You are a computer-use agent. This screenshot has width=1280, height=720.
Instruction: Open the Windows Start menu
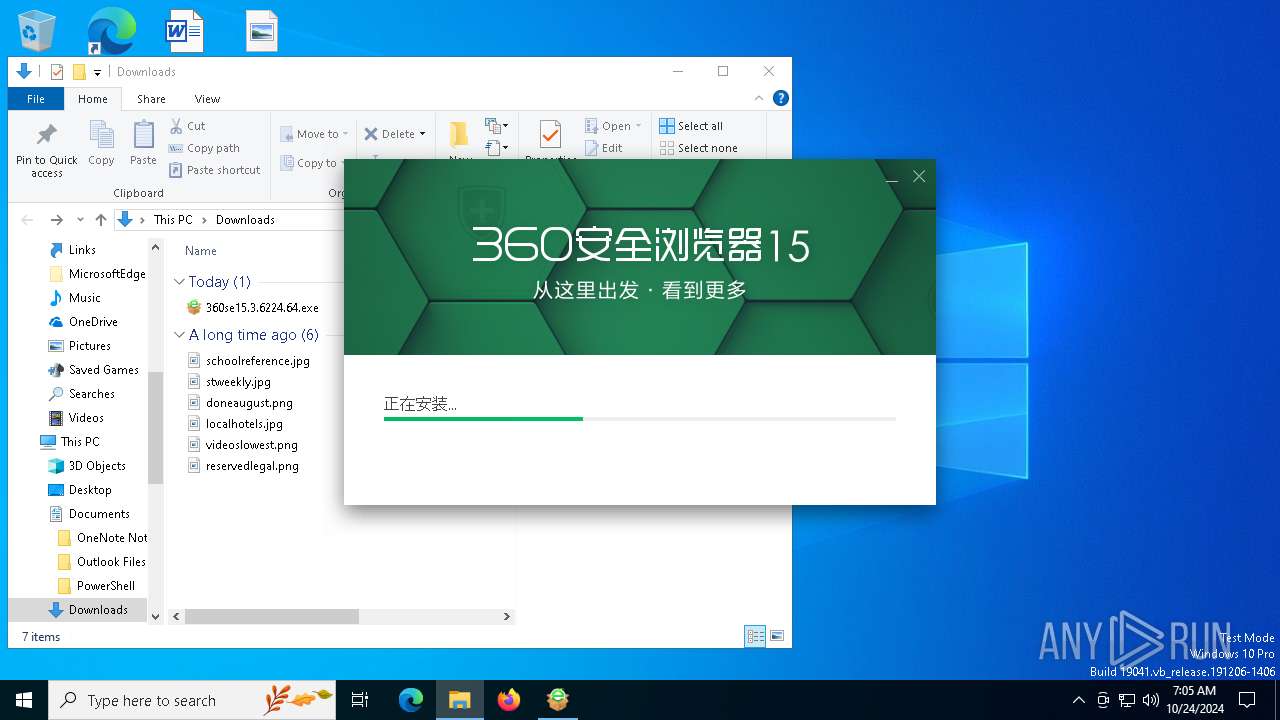point(24,700)
